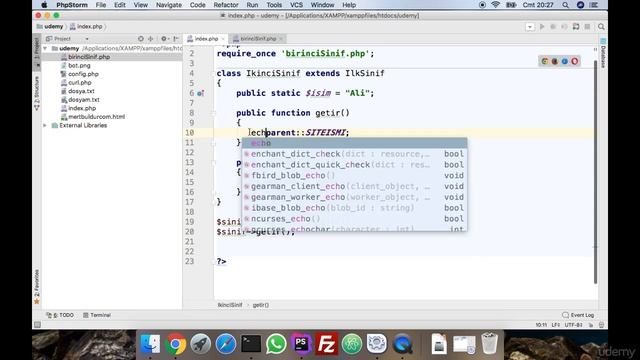Click Spotlight search in macOS menu bar
This screenshot has height=360, width=640.
click(565, 5)
